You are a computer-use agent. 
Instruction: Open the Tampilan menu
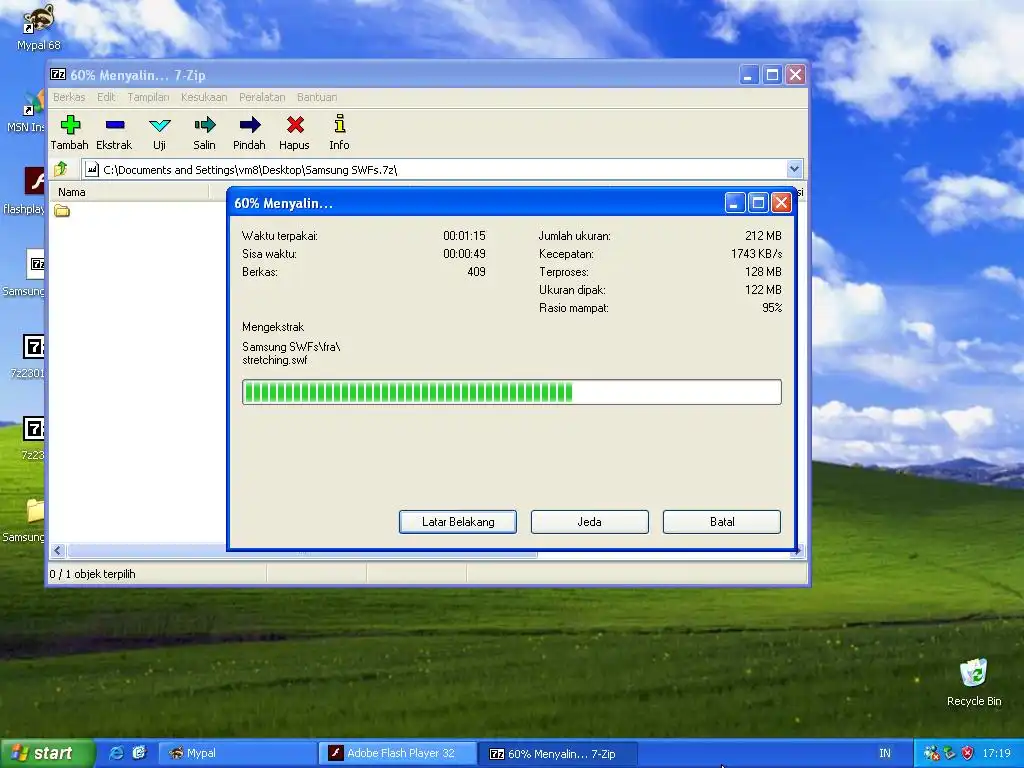pyautogui.click(x=148, y=97)
